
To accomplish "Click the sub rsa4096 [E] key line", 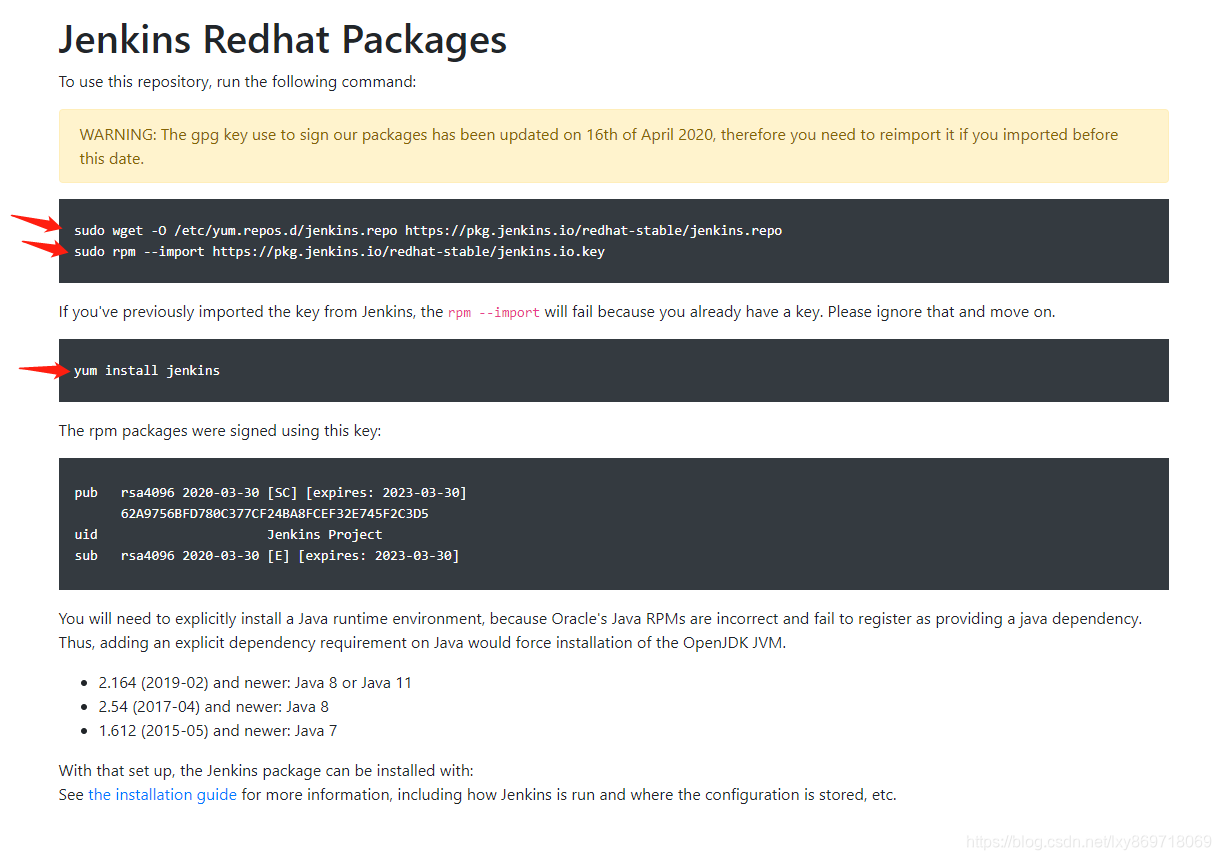I will tap(267, 555).
